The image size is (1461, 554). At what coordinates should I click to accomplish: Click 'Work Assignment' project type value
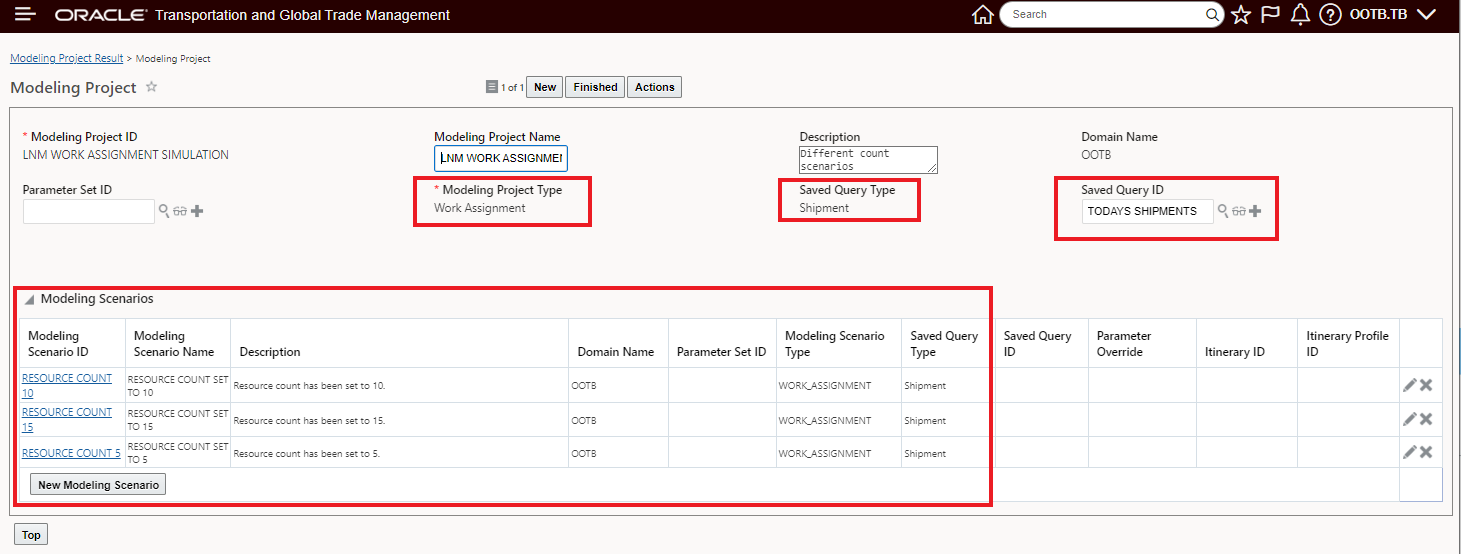pos(480,208)
